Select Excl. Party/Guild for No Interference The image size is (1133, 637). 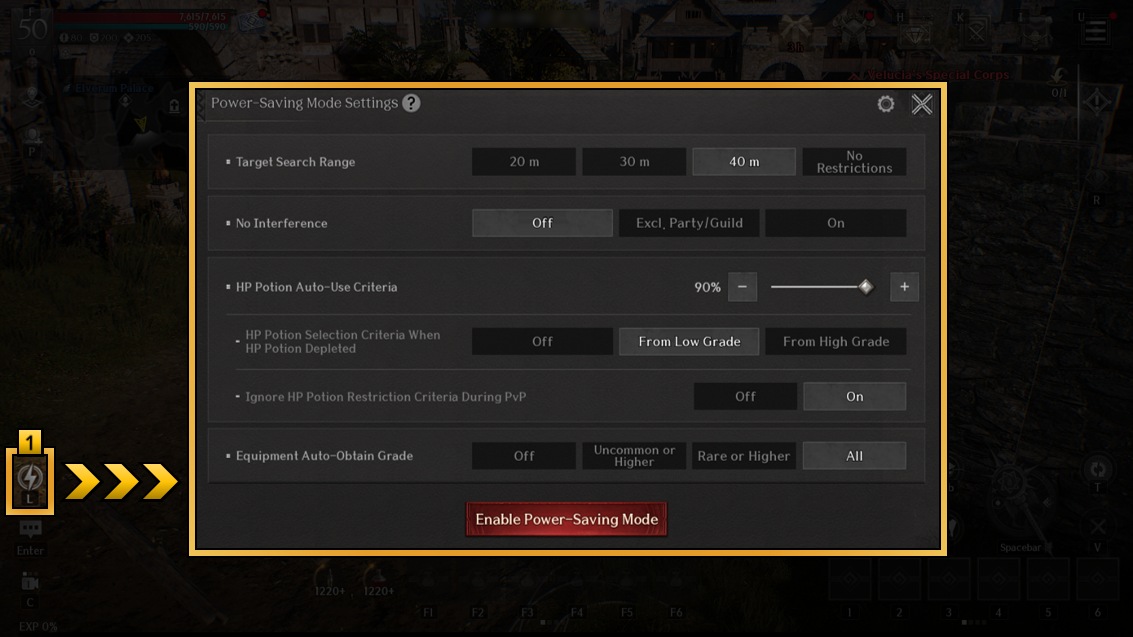(x=689, y=223)
